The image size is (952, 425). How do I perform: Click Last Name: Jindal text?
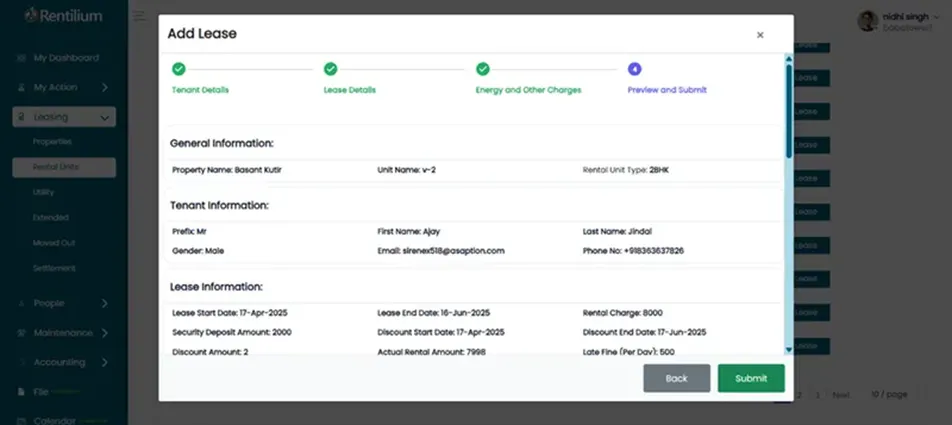coord(617,231)
